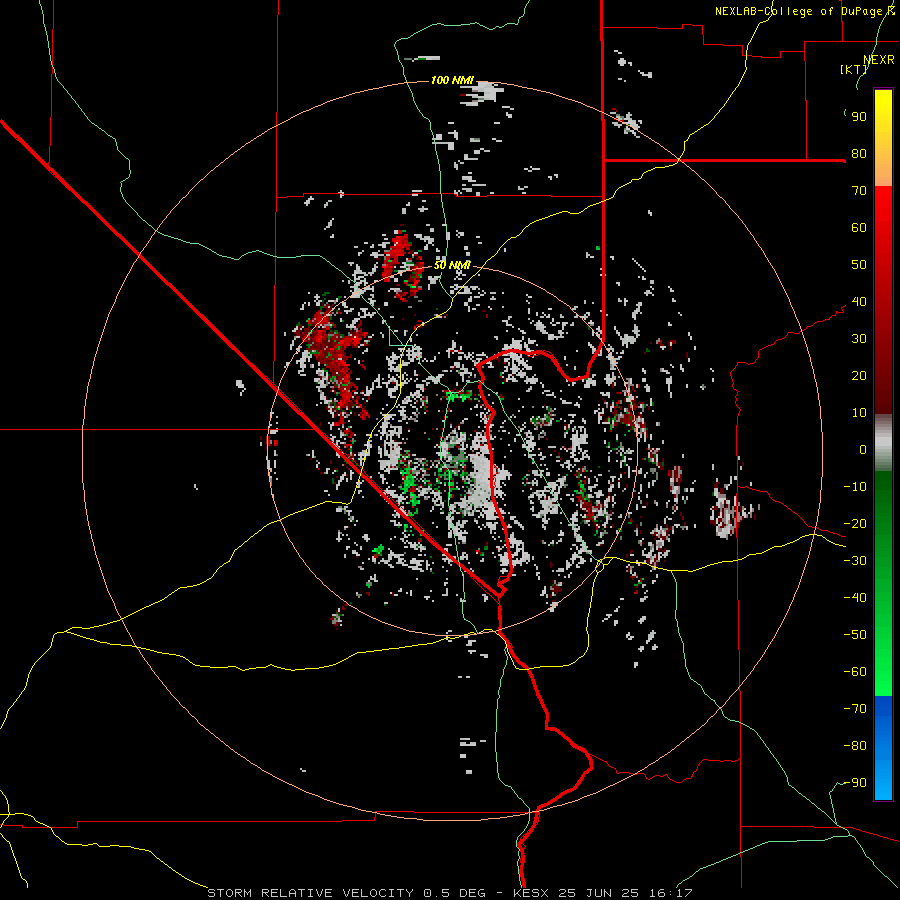Click the 'KESX 25 JUN 25 16:17' timestamp
The width and height of the screenshot is (900, 900).
[x=603, y=893]
